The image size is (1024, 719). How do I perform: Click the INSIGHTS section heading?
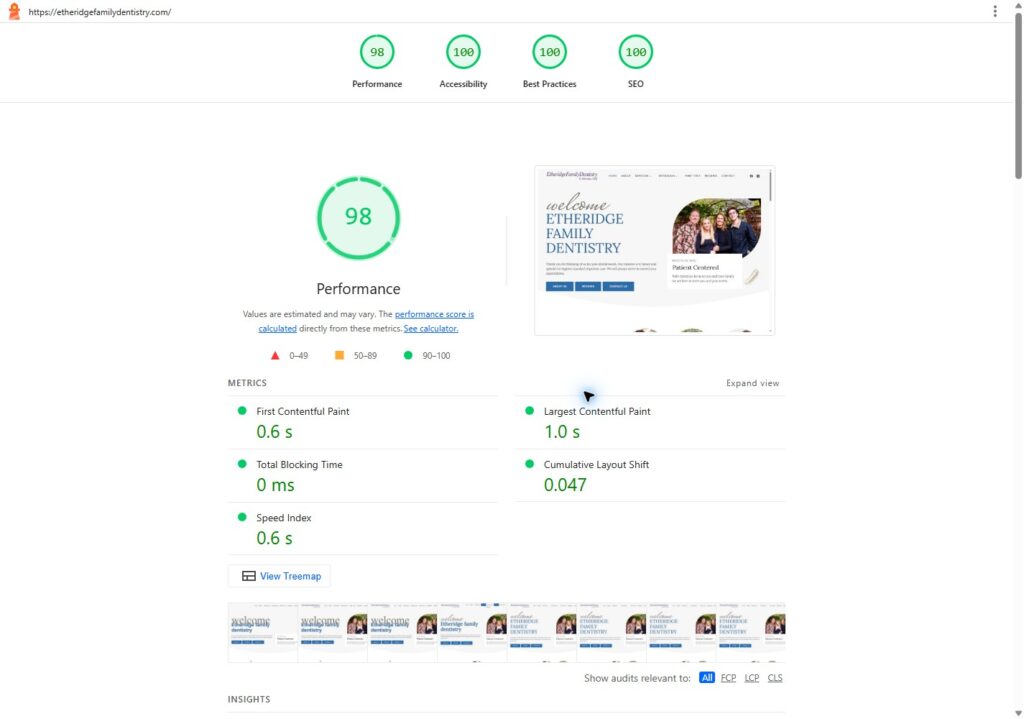(x=249, y=699)
